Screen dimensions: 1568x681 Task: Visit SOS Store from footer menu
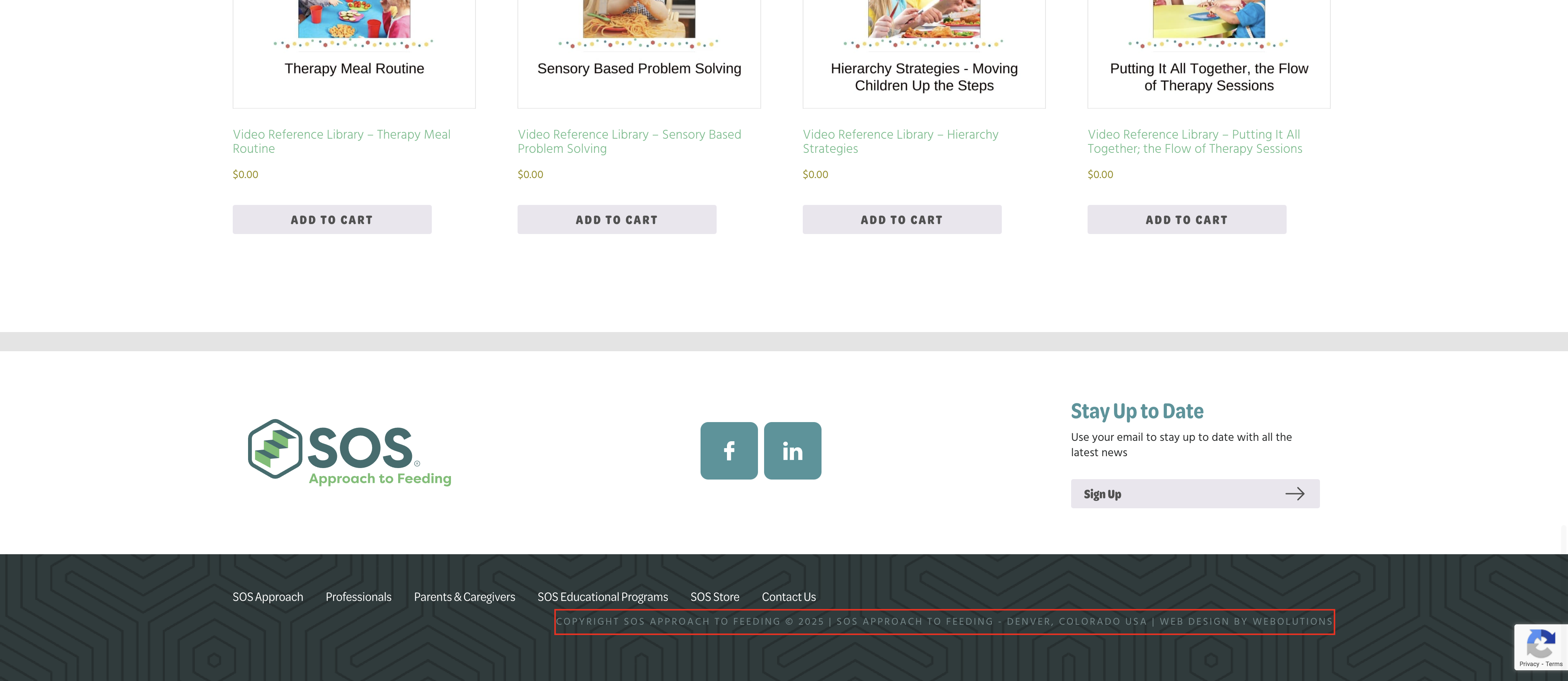click(x=715, y=597)
